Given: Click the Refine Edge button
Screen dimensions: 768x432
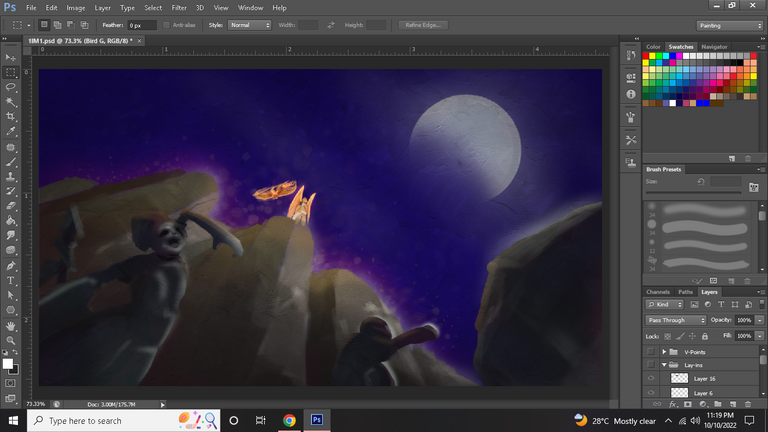Looking at the screenshot, I should 423,25.
